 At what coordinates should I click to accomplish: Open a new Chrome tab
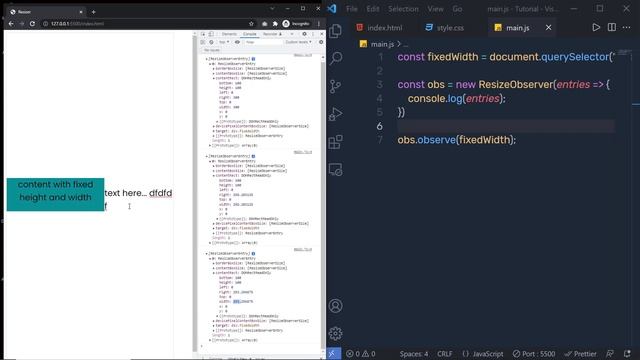pyautogui.click(x=93, y=12)
